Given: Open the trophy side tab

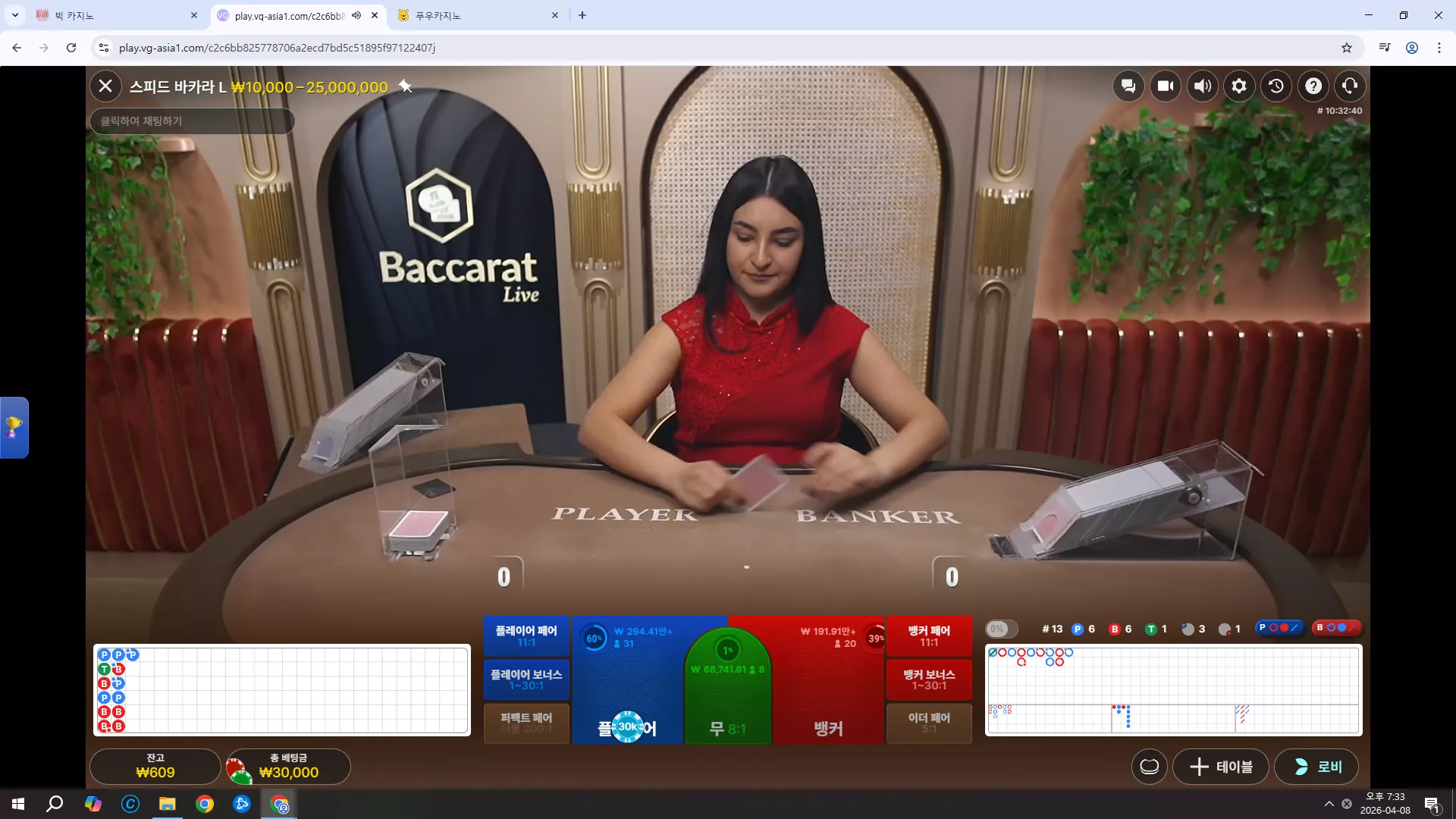Looking at the screenshot, I should [14, 428].
